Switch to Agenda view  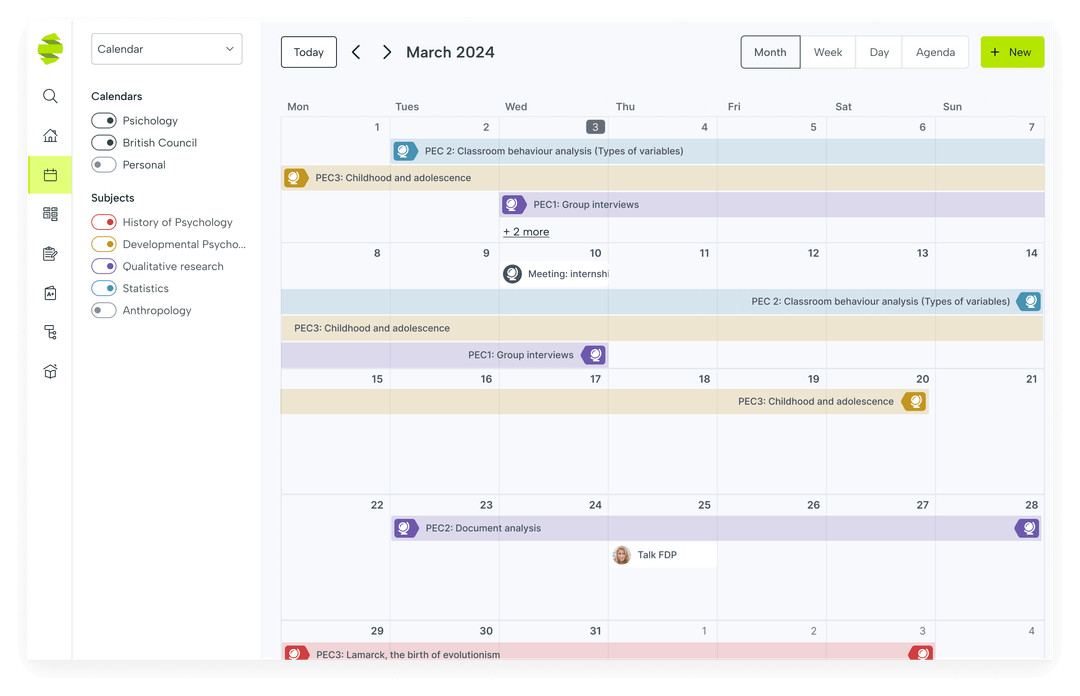935,51
